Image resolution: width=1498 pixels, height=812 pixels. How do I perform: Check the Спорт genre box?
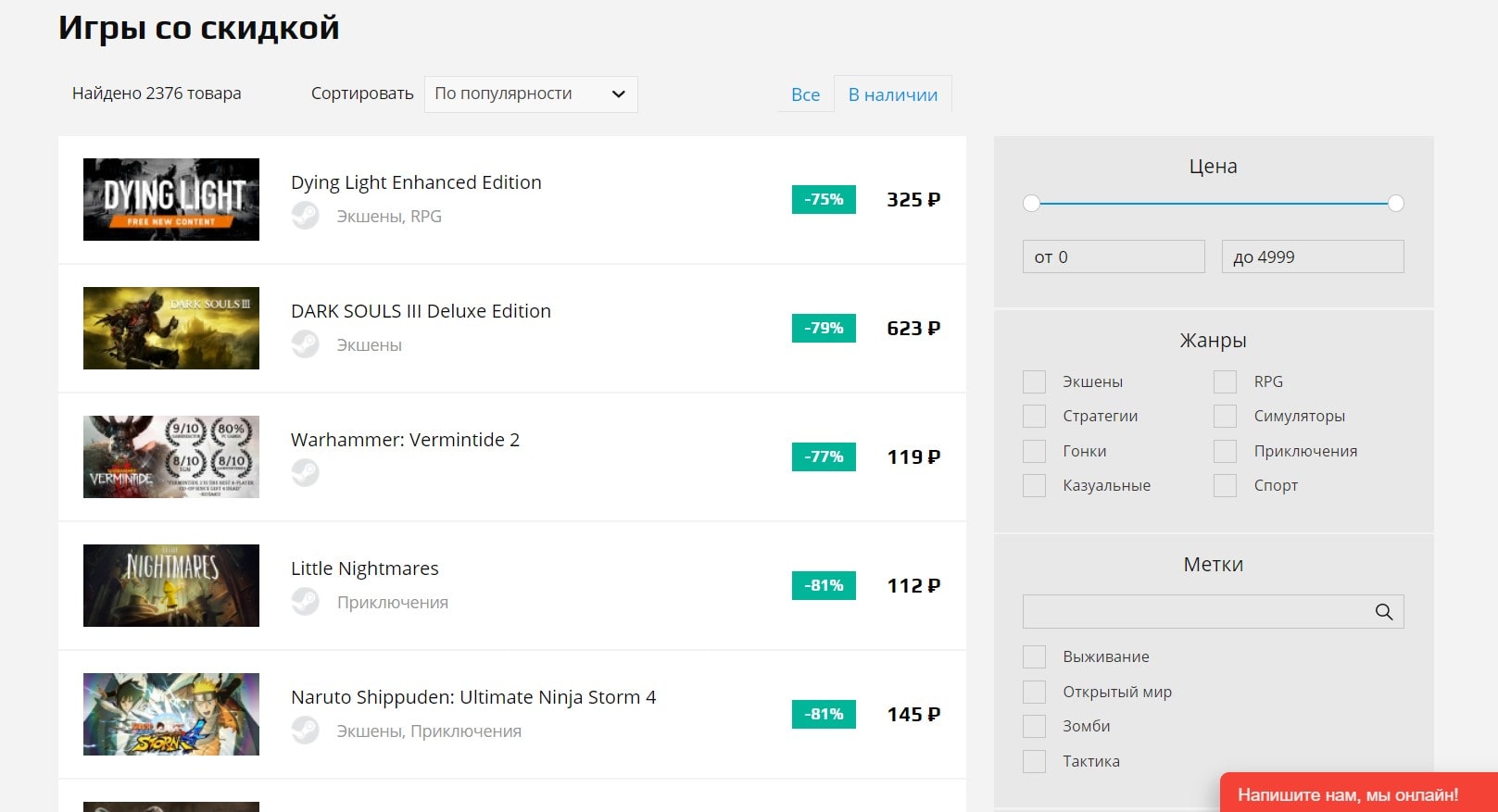click(1225, 485)
